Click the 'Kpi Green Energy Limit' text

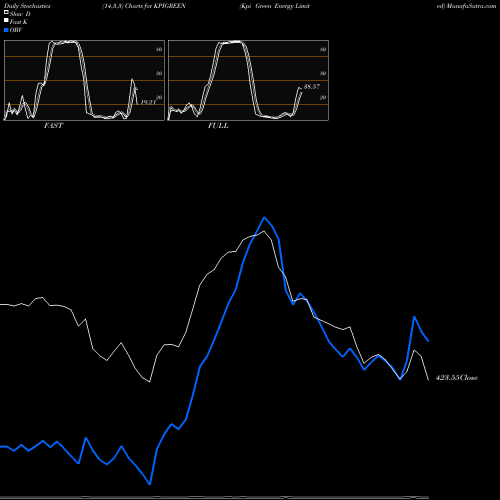pyautogui.click(x=275, y=6)
